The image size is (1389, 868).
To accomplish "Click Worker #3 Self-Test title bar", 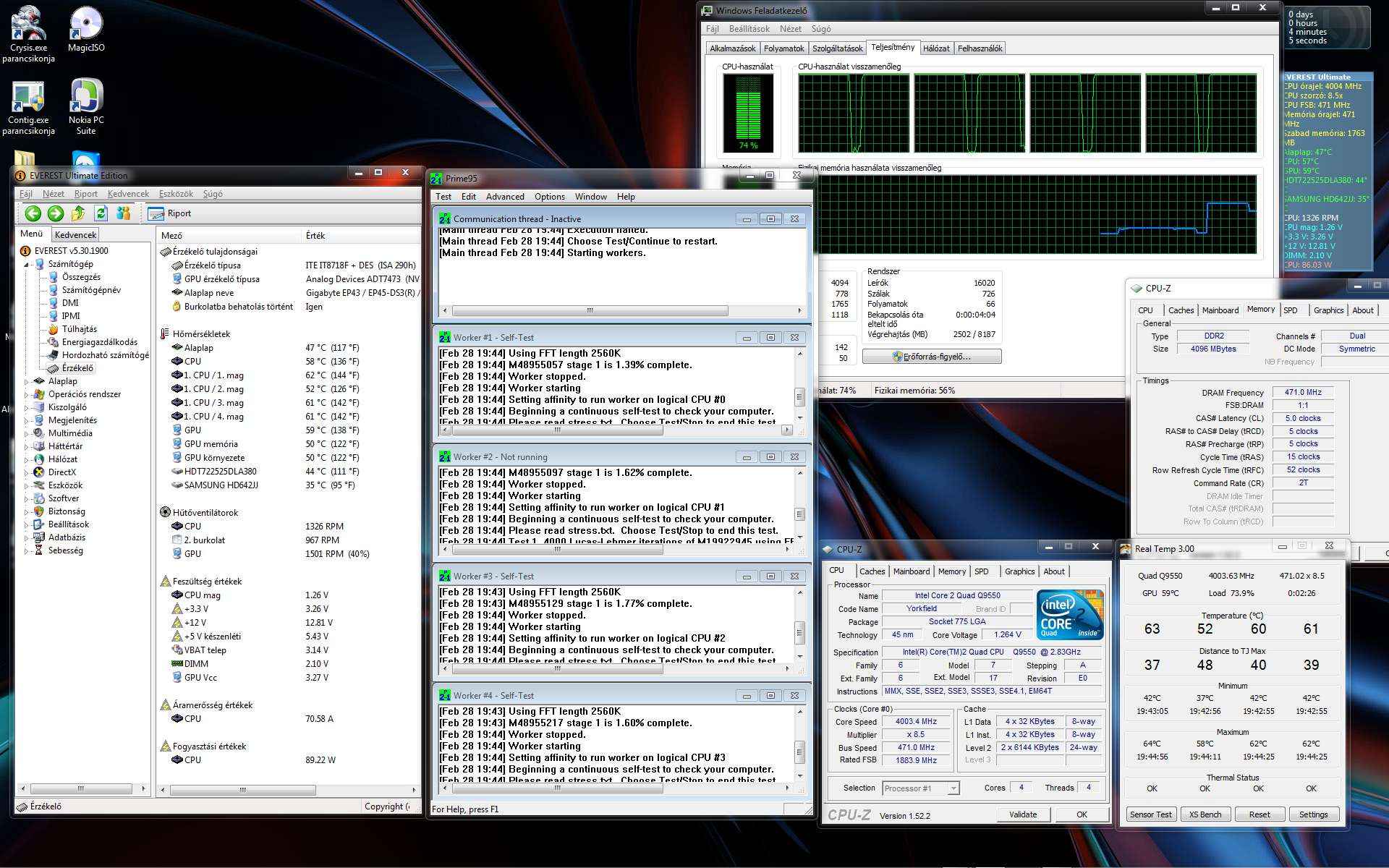I will click(x=622, y=576).
